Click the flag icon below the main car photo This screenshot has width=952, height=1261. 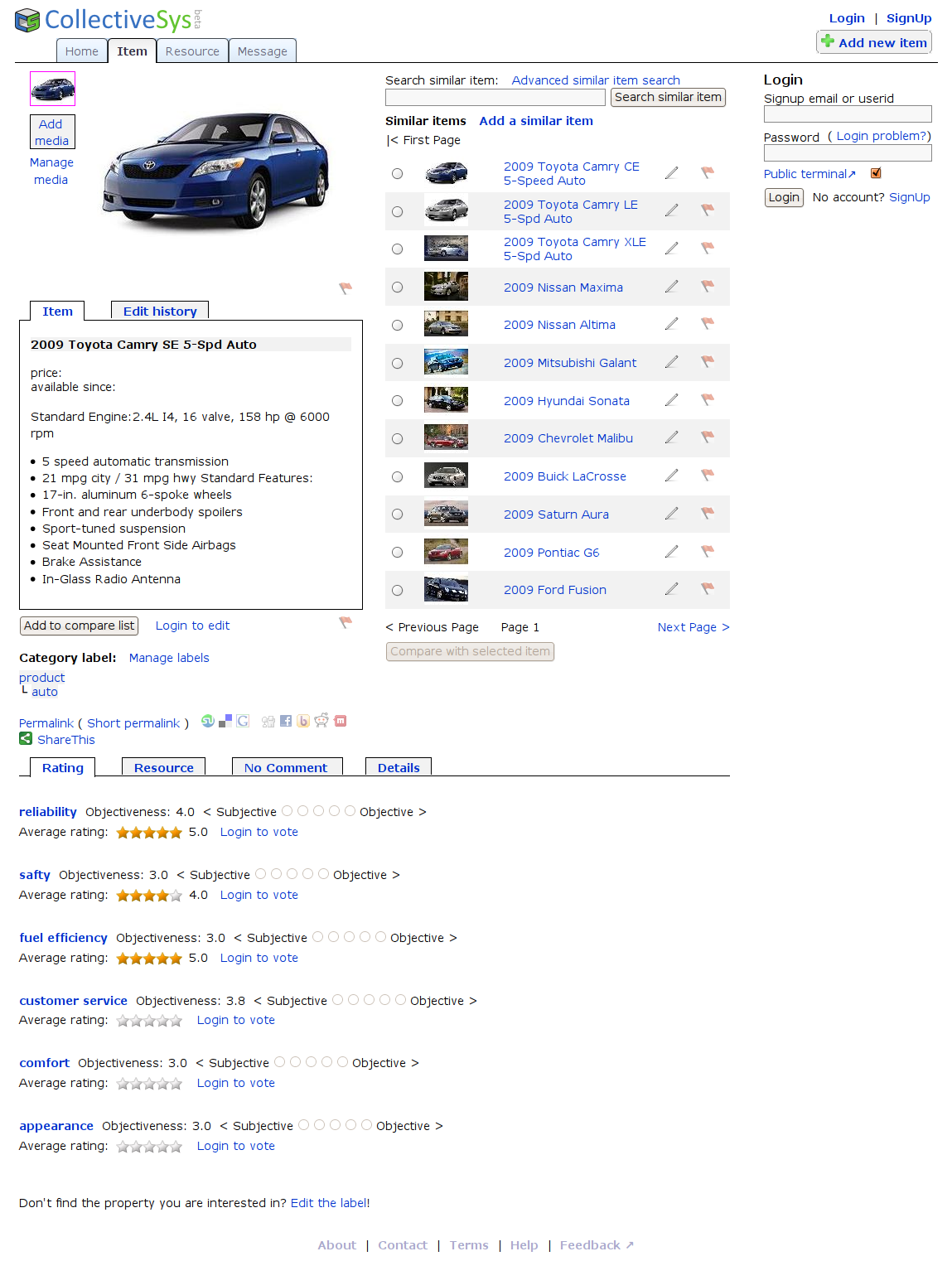(x=346, y=288)
